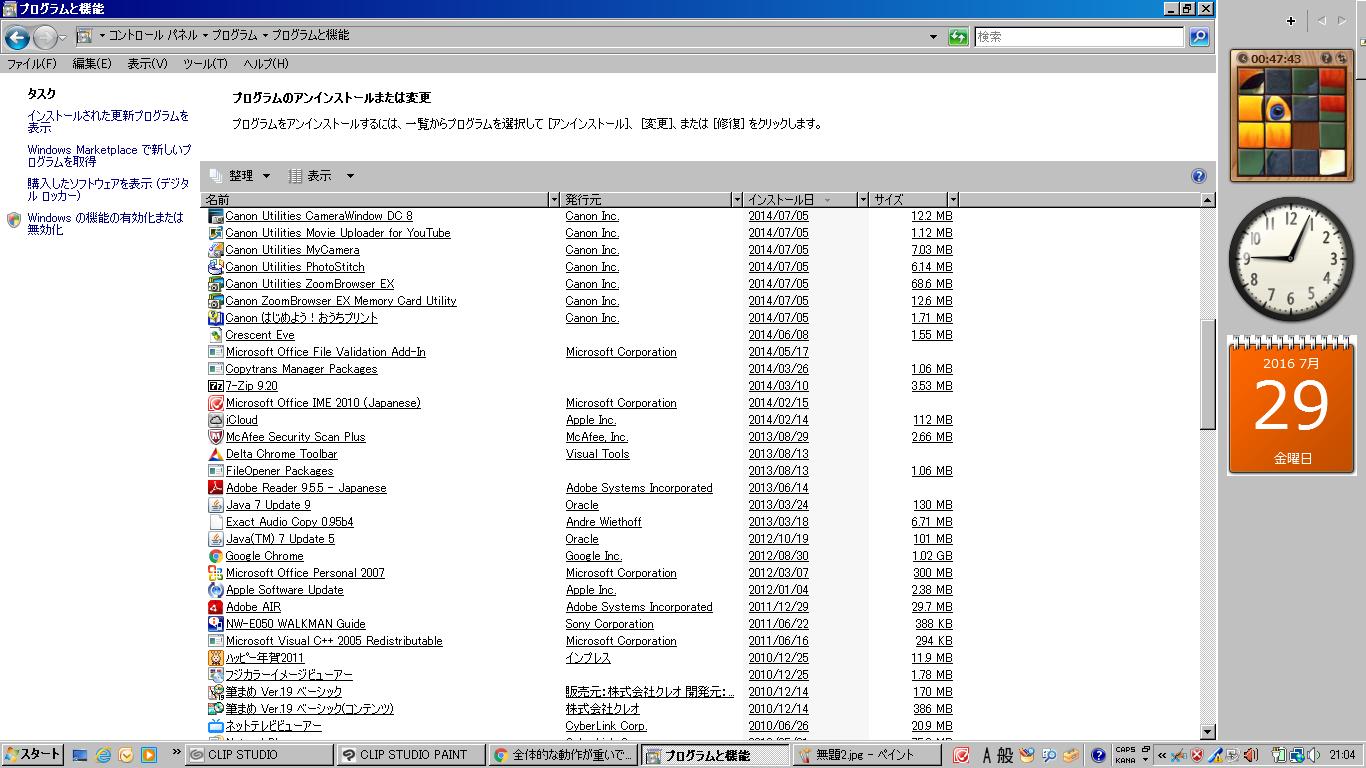This screenshot has width=1366, height=768.
Task: Click the Crescent Eve program icon
Action: pos(215,335)
